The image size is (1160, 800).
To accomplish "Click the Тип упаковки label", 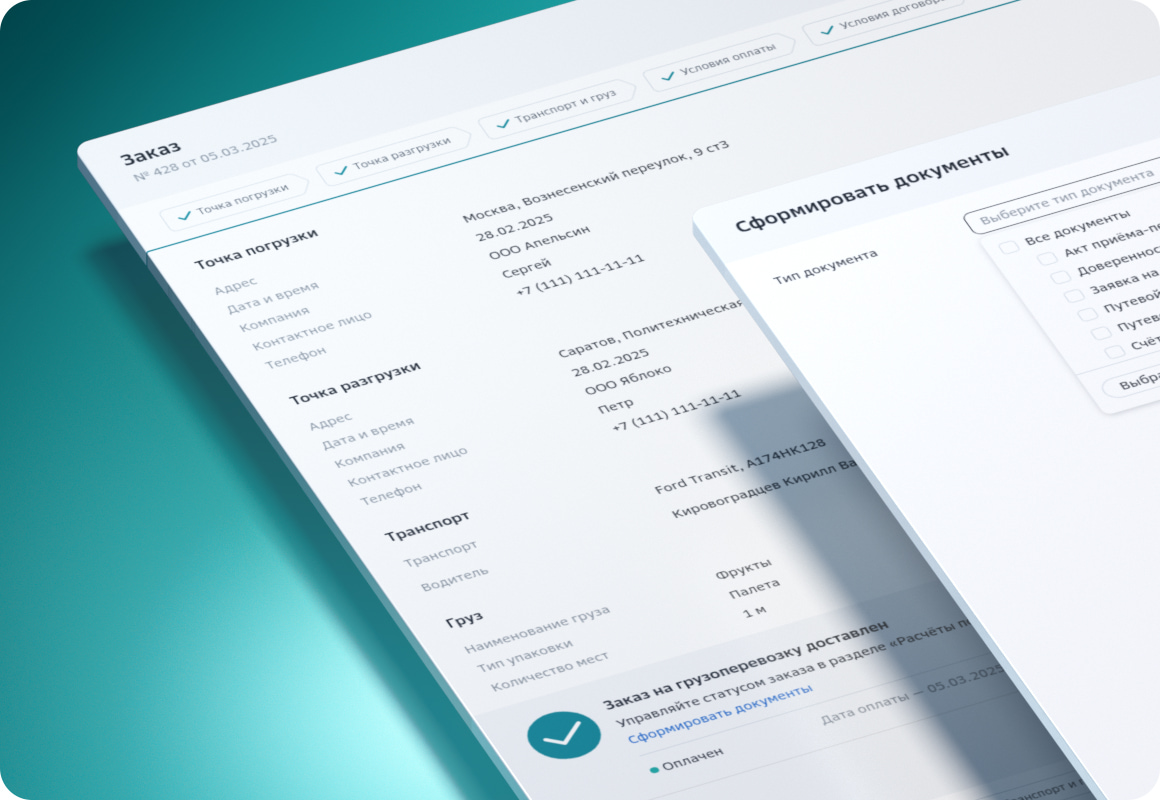I will tap(524, 656).
